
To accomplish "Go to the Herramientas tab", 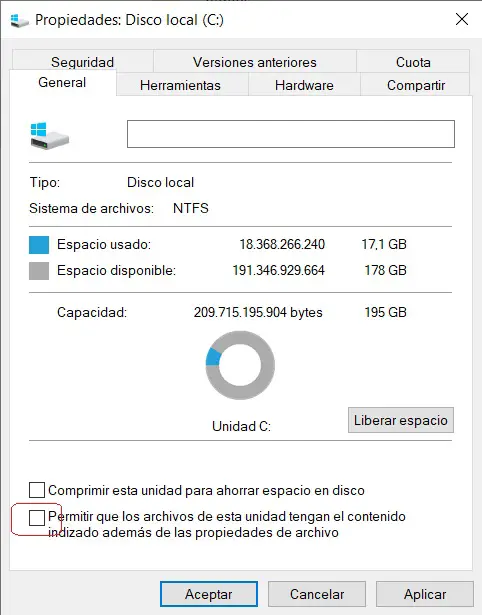I will coord(180,85).
